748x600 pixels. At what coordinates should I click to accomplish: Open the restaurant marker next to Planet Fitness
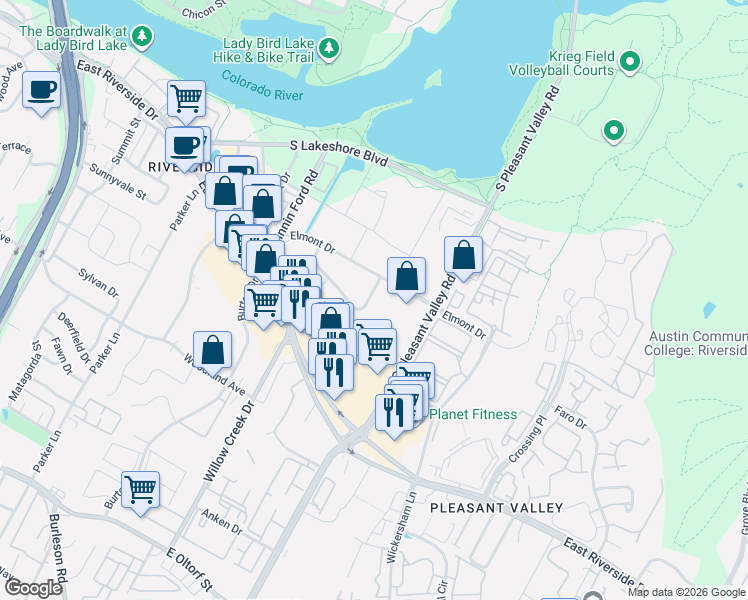coord(395,415)
